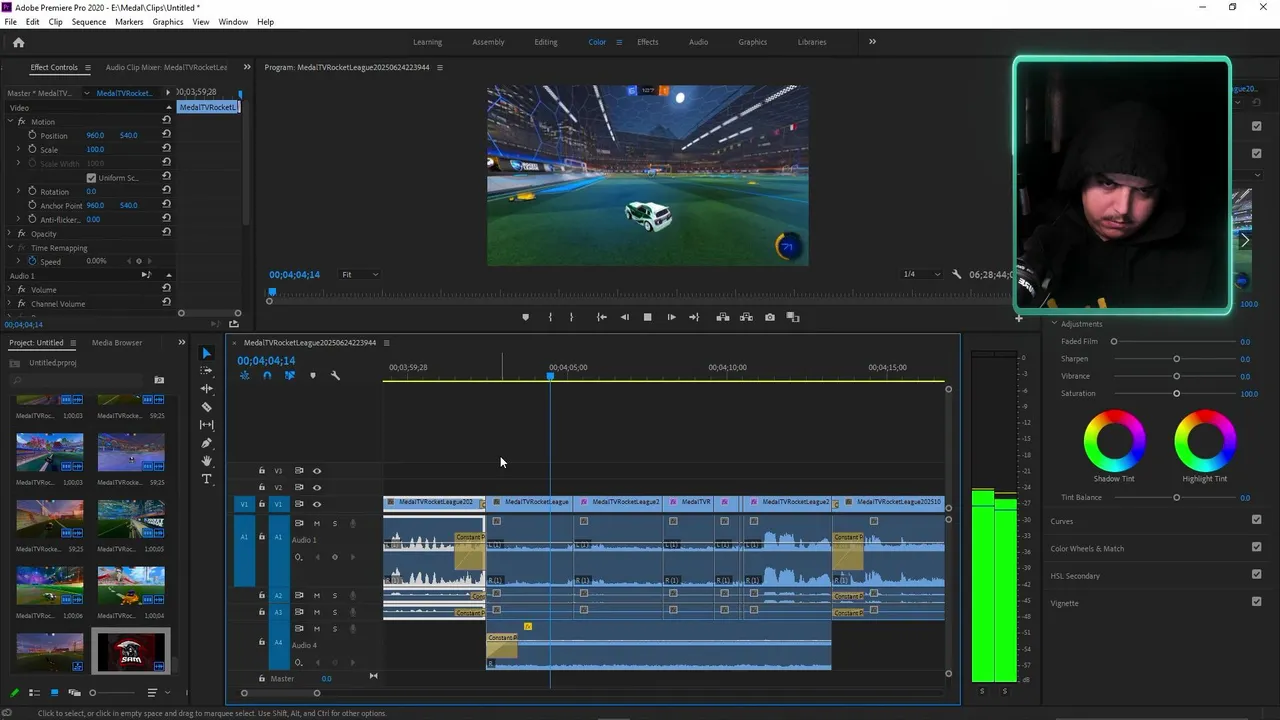Click Go to In point button
Image resolution: width=1280 pixels, height=720 pixels.
601,317
